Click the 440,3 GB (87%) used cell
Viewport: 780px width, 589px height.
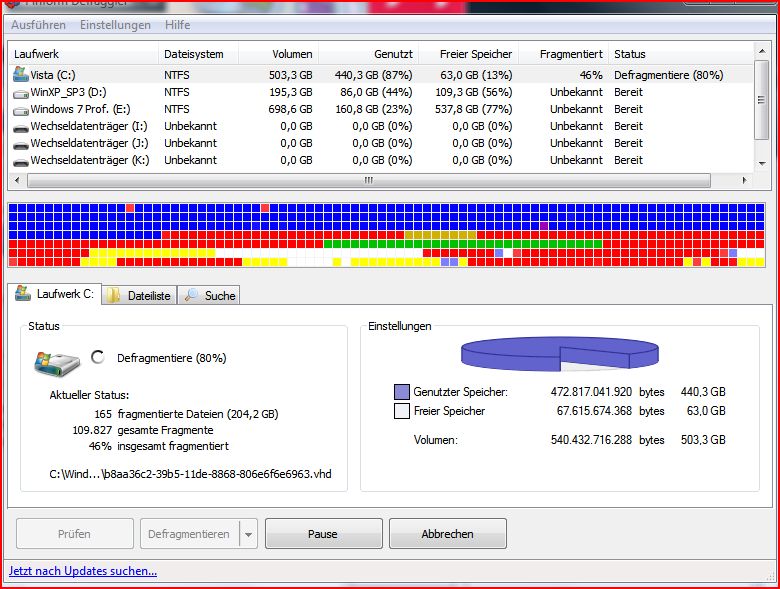pyautogui.click(x=373, y=75)
